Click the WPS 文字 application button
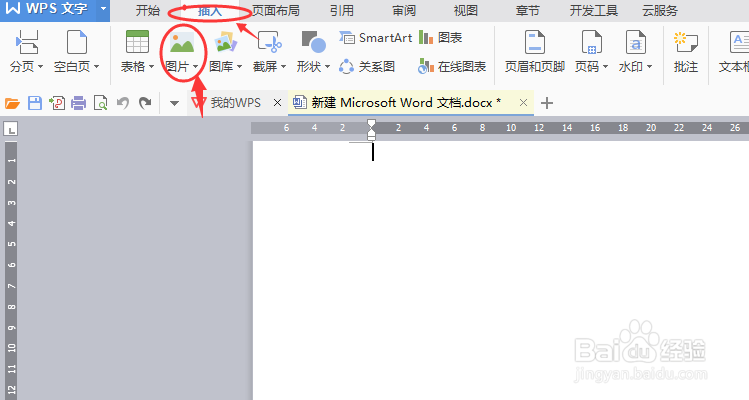Screen dimensions: 749x400 [48, 9]
